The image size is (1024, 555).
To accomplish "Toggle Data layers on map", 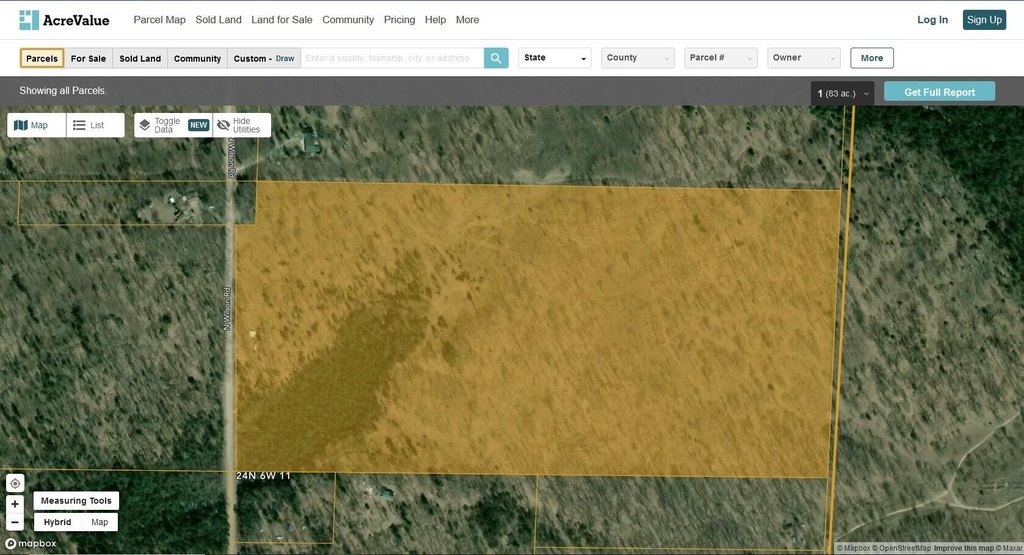I will point(160,125).
